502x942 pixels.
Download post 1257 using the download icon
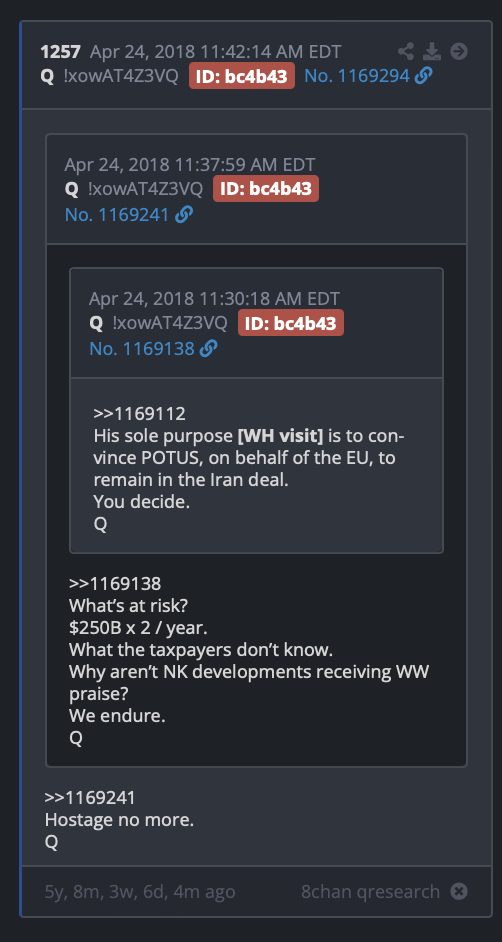(x=432, y=52)
